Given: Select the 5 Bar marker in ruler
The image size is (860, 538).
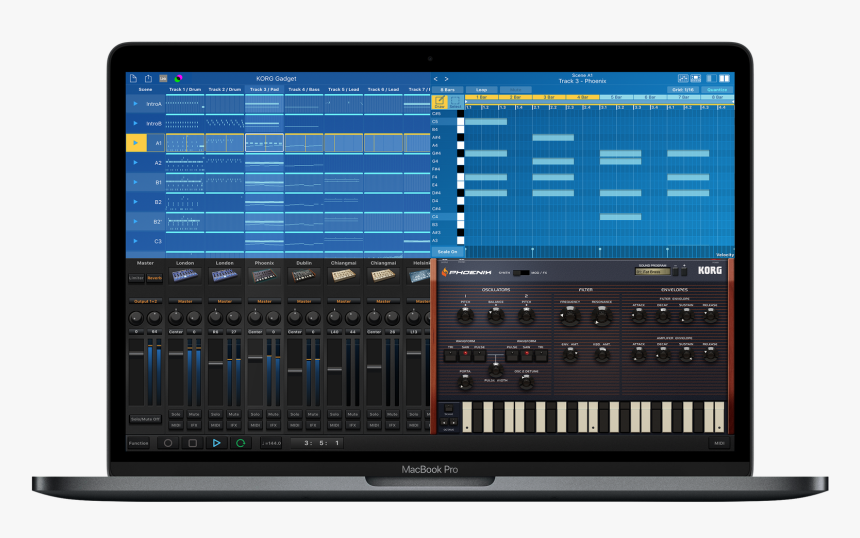Looking at the screenshot, I should click(x=616, y=97).
